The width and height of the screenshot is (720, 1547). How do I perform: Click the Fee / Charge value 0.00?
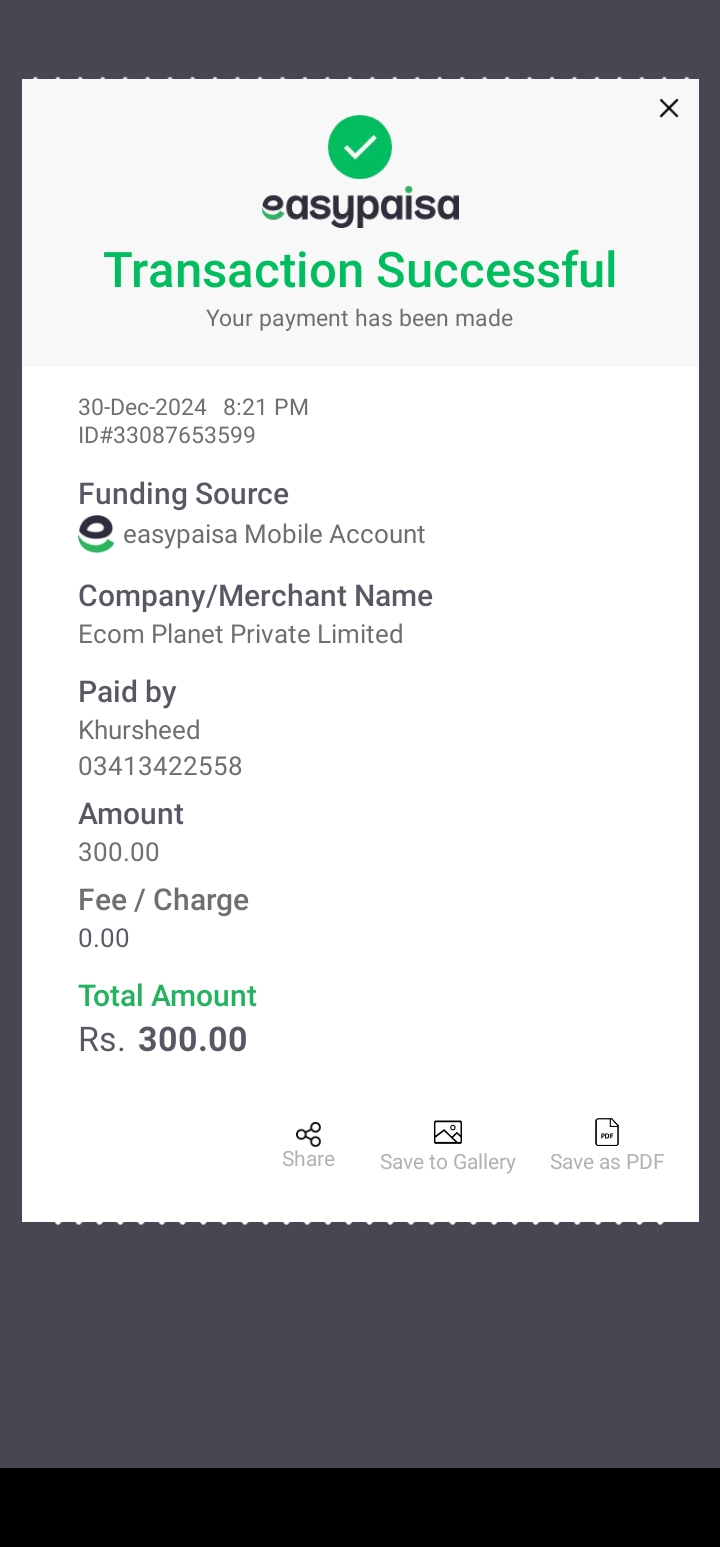(x=104, y=938)
